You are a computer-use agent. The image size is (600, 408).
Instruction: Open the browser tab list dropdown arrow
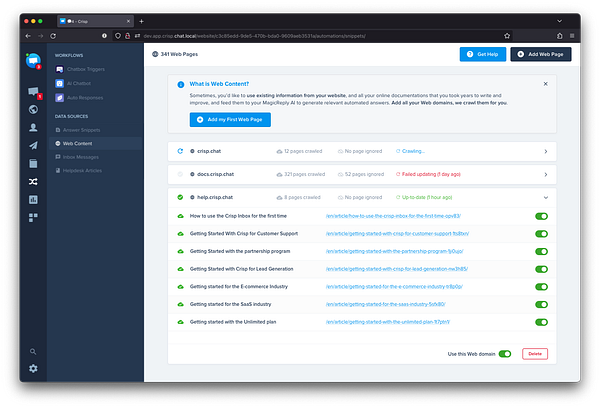(x=559, y=21)
